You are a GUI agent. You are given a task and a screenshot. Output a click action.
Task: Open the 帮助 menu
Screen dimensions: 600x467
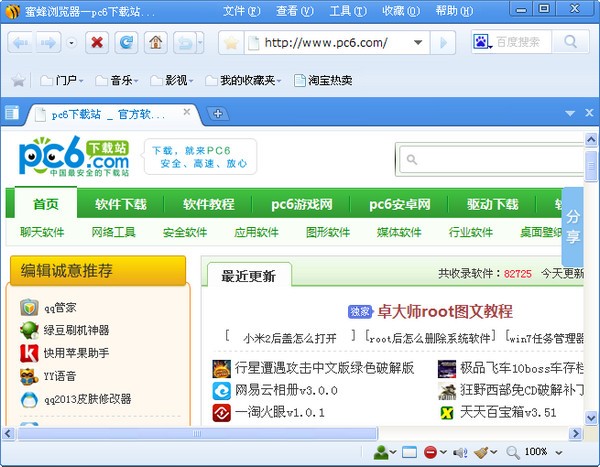[x=454, y=11]
